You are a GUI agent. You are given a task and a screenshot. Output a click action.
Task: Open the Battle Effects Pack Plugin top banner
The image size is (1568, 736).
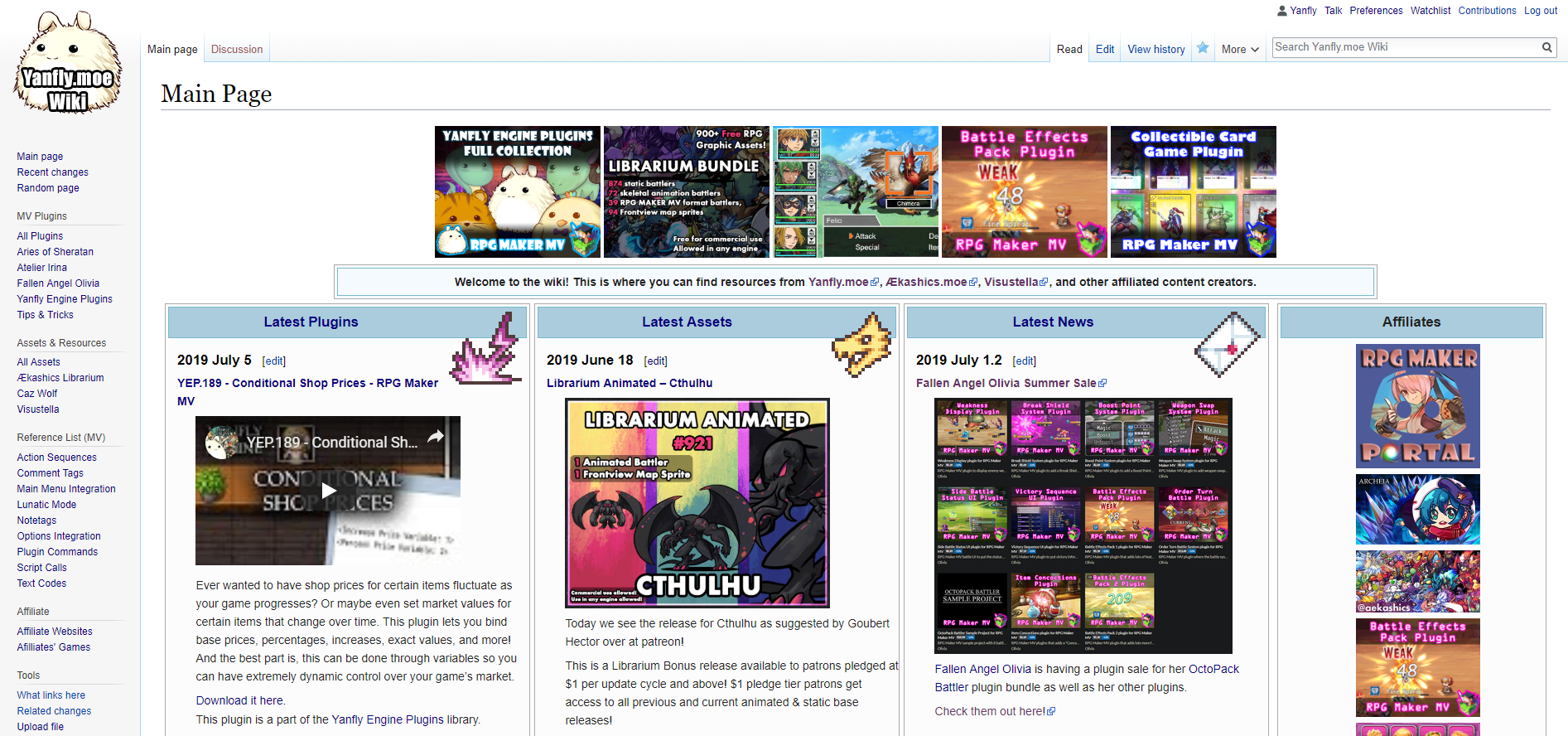1025,191
